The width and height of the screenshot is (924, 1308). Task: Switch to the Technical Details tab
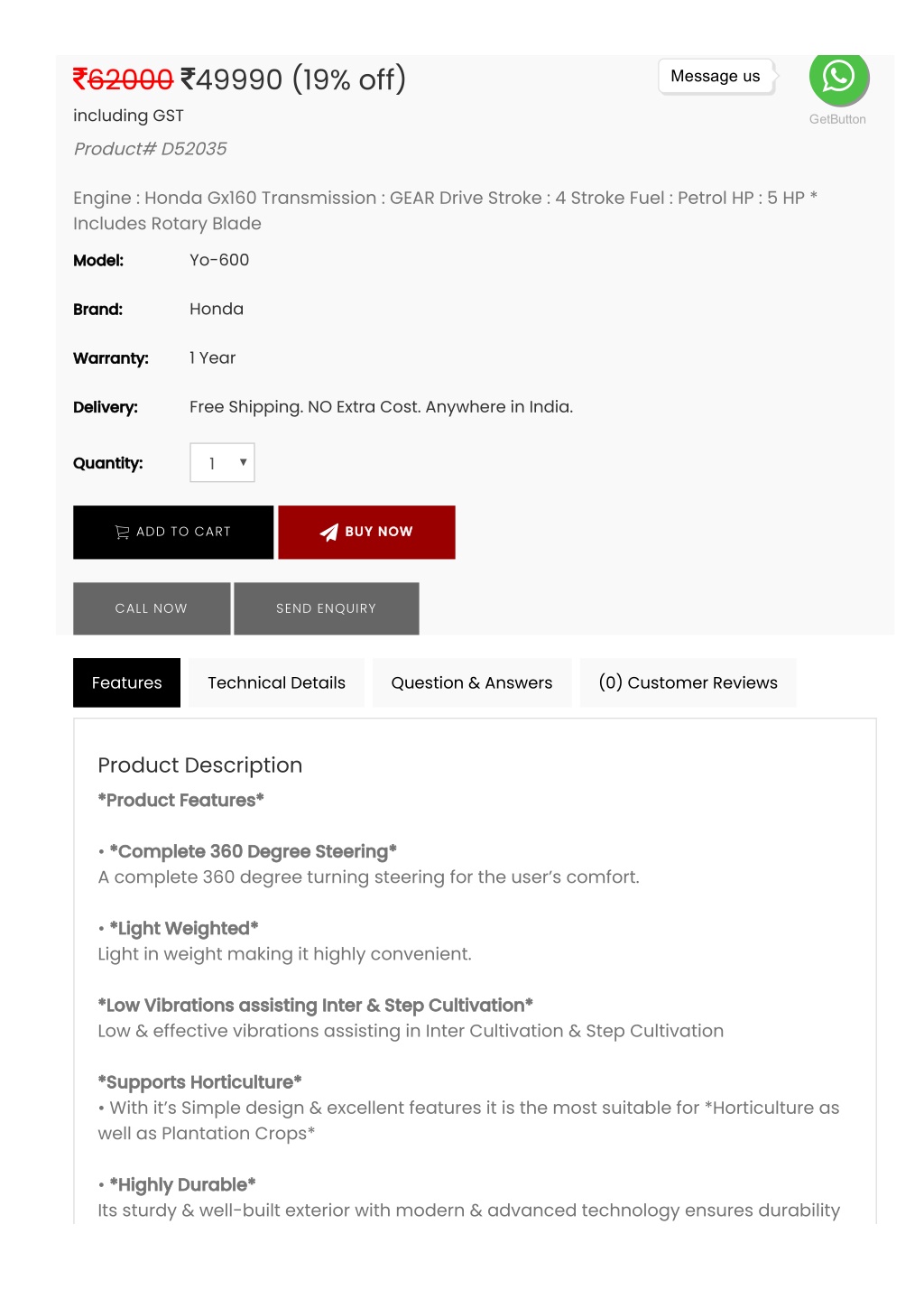(276, 683)
